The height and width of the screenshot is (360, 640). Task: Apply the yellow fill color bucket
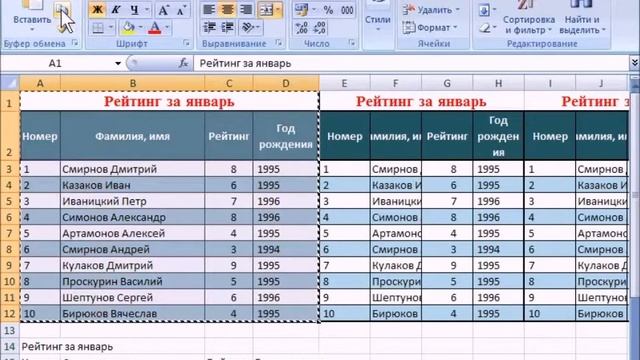coord(128,28)
